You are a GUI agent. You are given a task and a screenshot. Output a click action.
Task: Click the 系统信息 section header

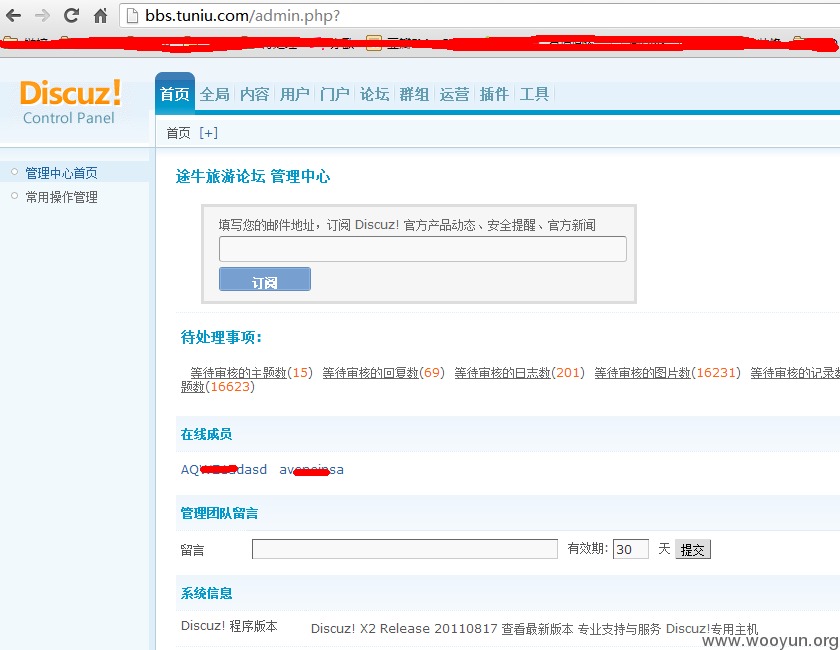click(206, 593)
